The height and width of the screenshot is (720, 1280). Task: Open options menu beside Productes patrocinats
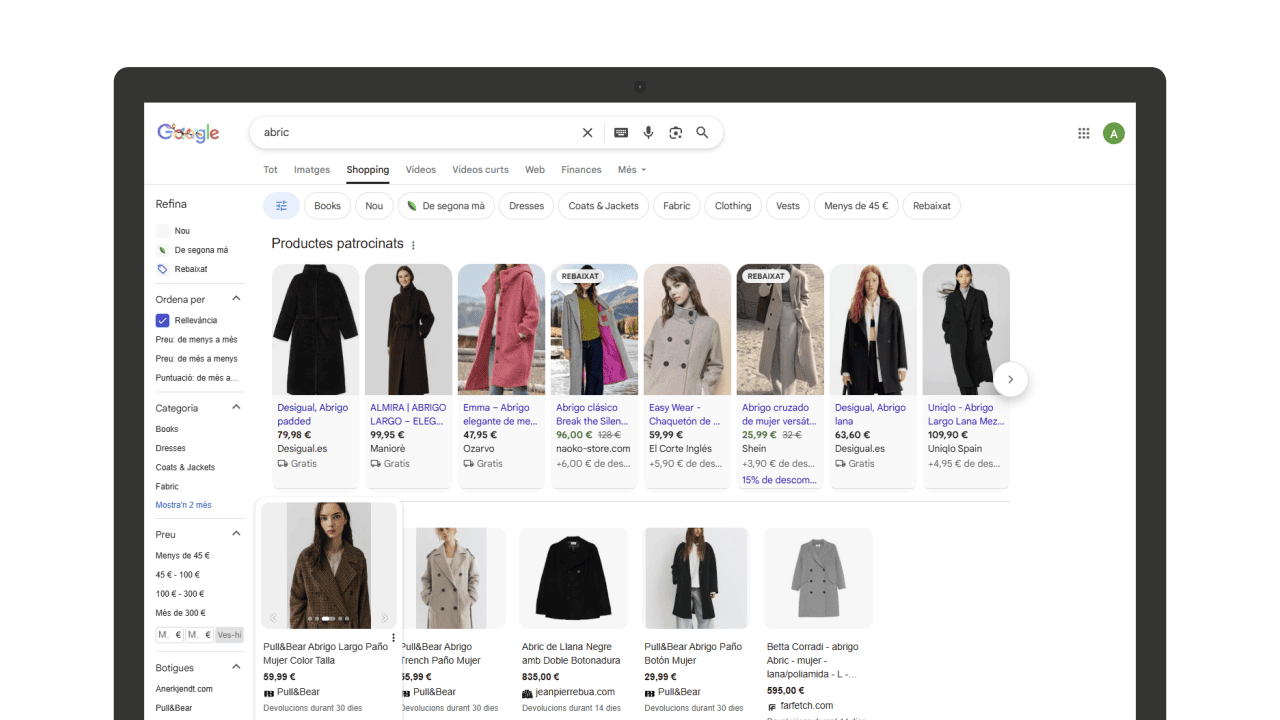pos(413,245)
